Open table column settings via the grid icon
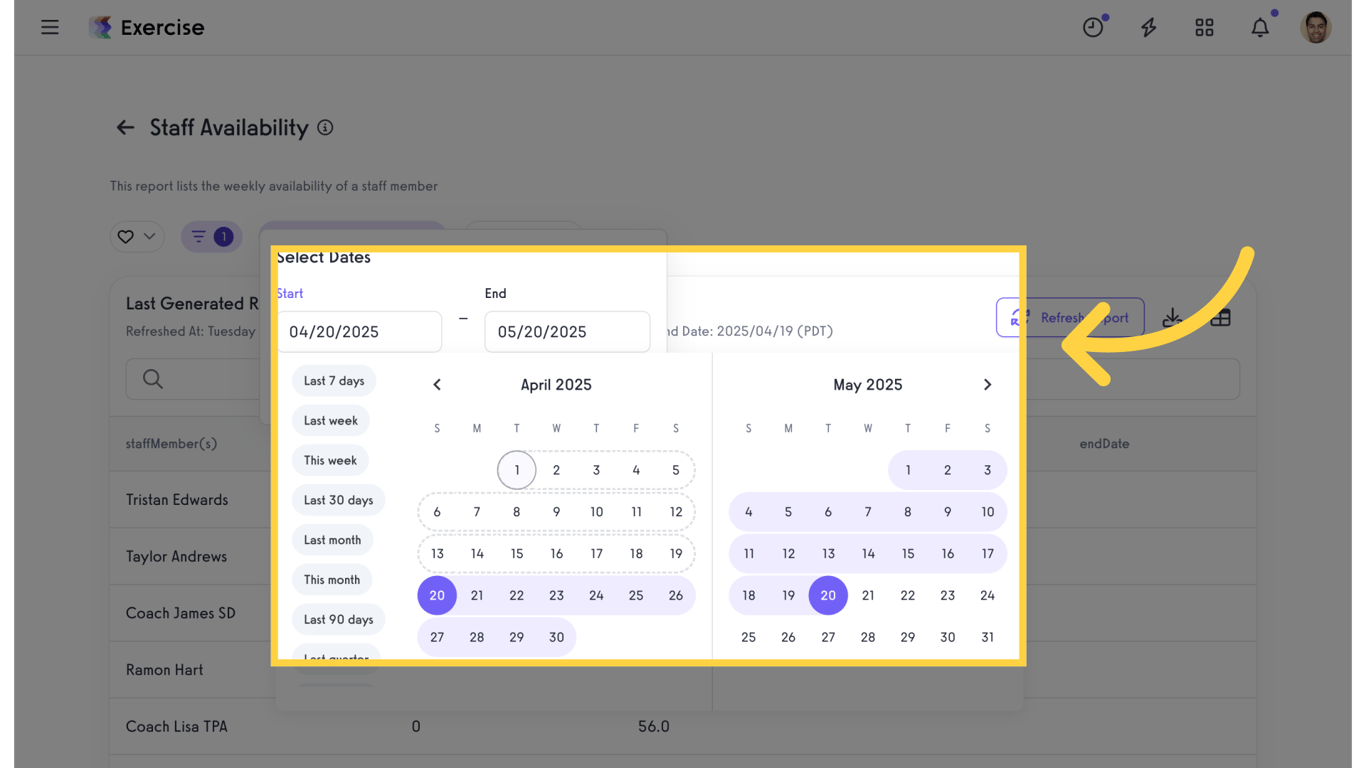The height and width of the screenshot is (768, 1366). (x=1220, y=317)
